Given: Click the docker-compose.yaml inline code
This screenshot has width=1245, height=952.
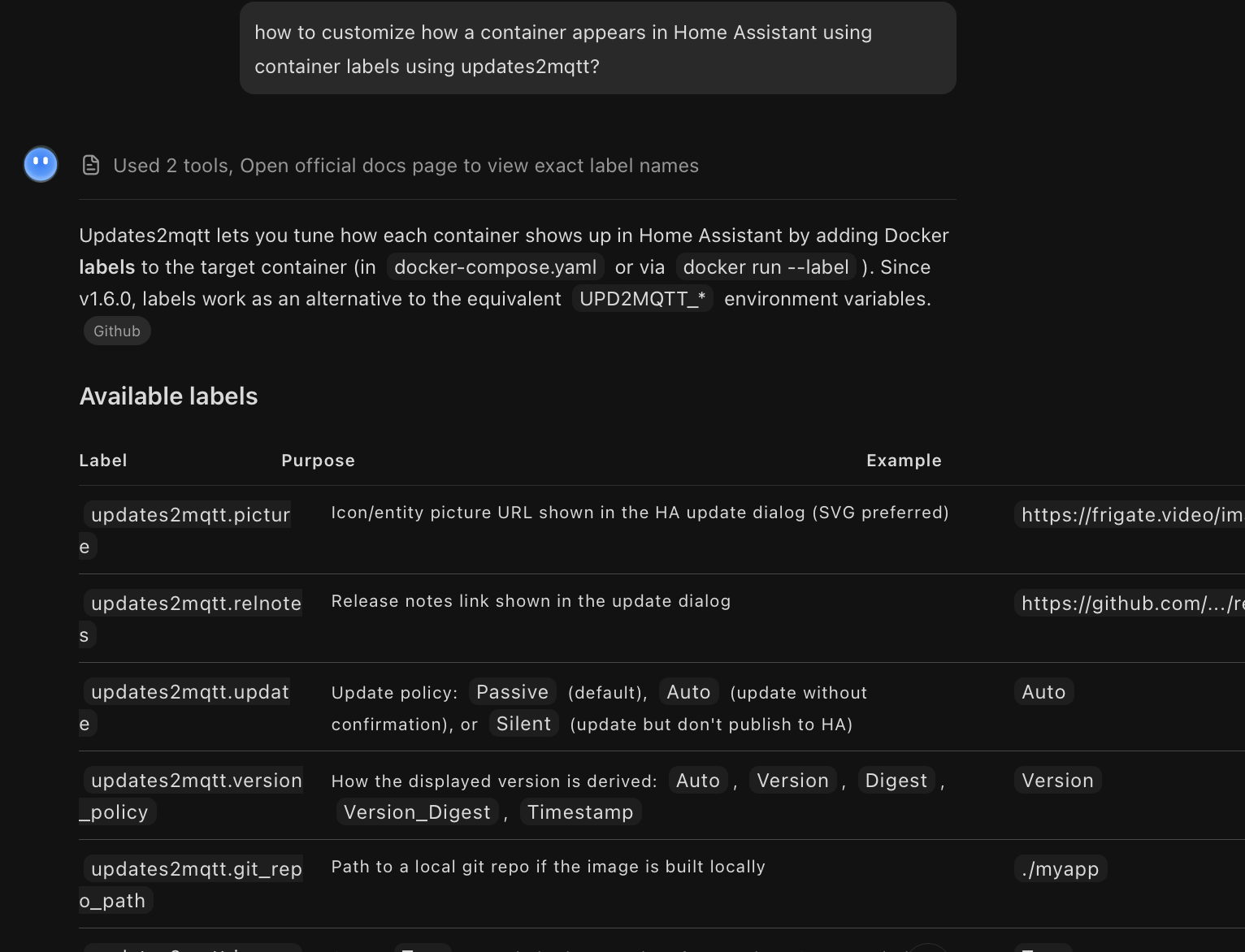Looking at the screenshot, I should click(x=495, y=267).
